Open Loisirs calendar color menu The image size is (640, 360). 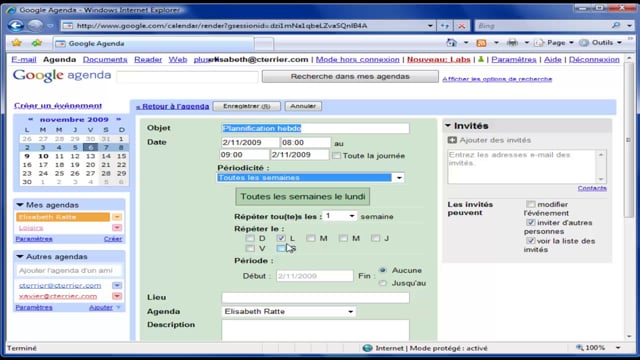click(117, 227)
